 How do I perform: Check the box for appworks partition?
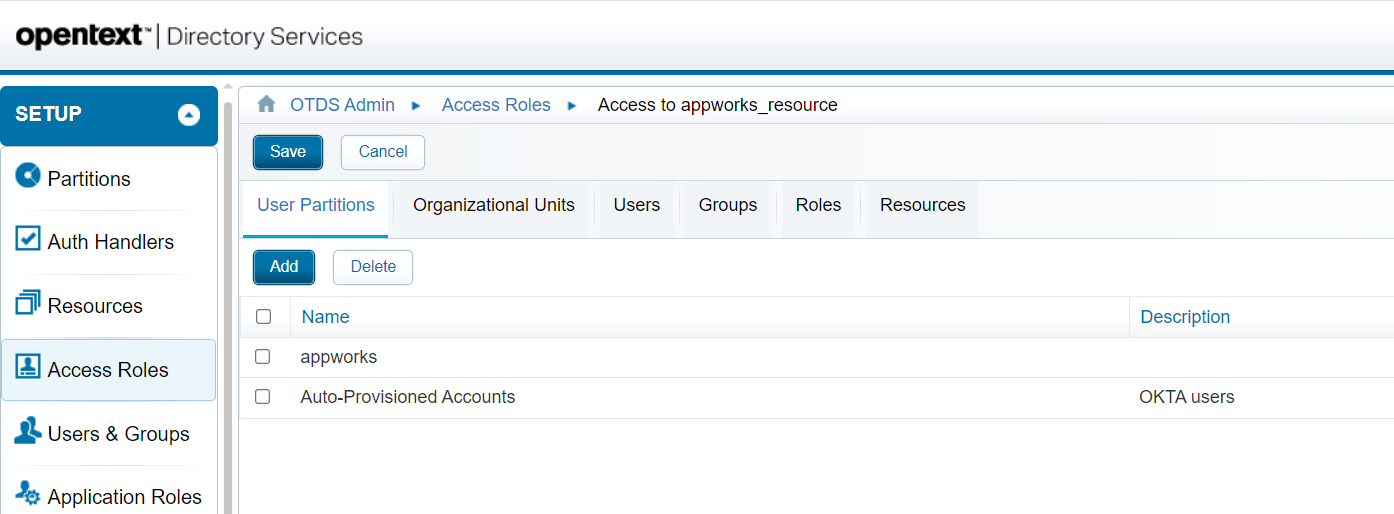click(263, 357)
